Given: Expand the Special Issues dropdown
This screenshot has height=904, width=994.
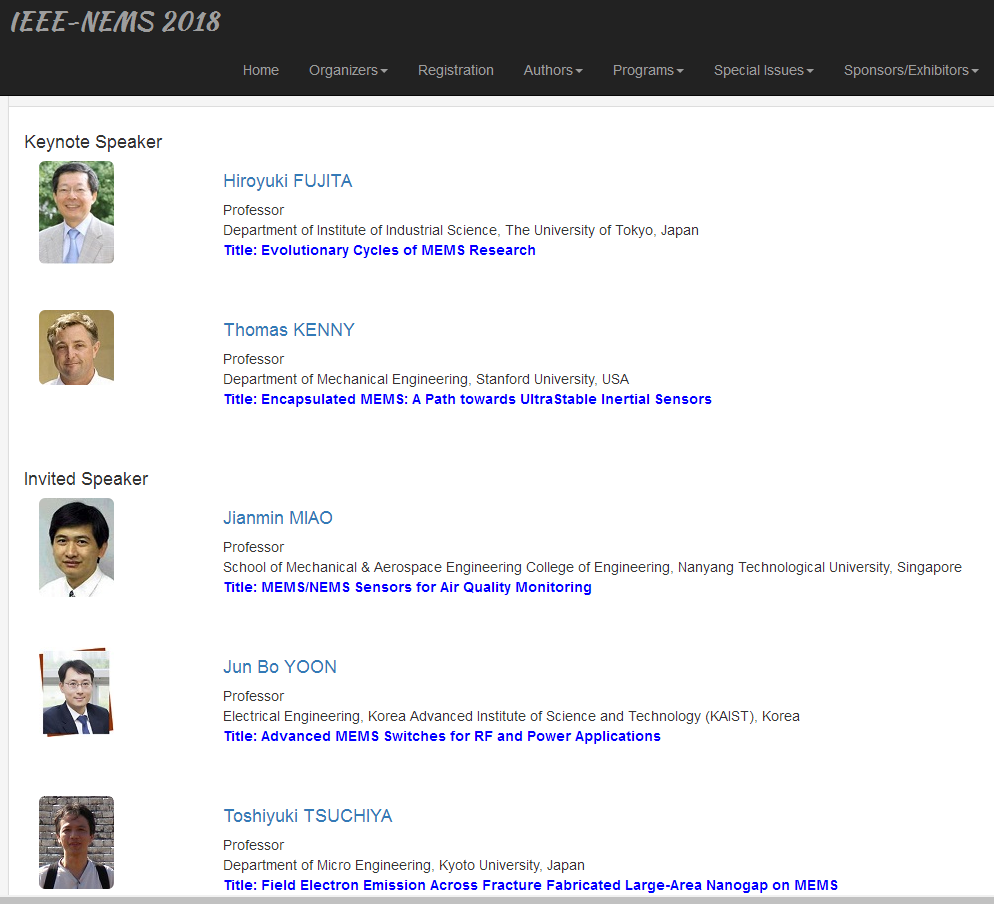Looking at the screenshot, I should coord(763,70).
